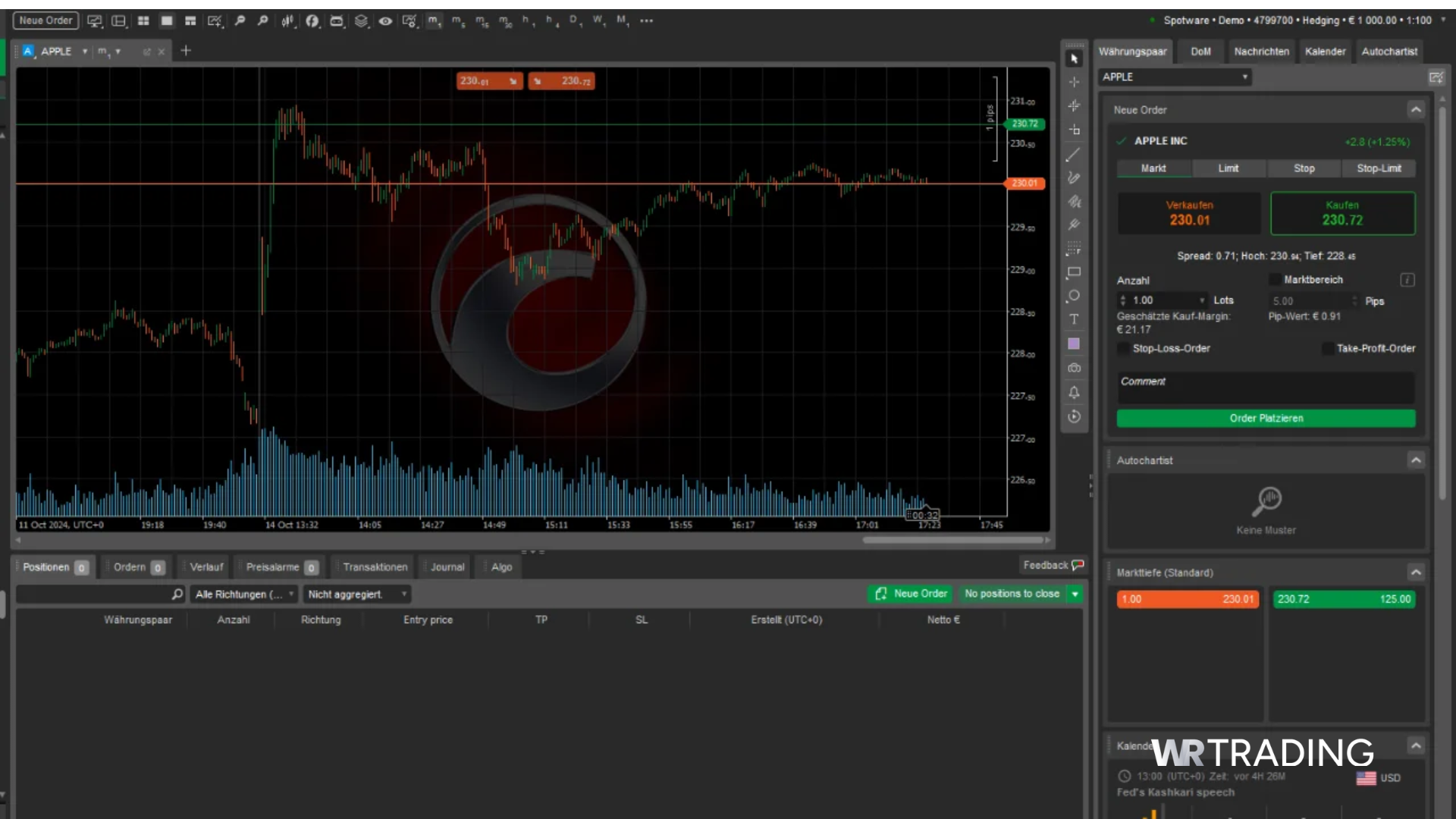The height and width of the screenshot is (819, 1456).
Task: Select the m5 timeframe toggle
Action: tap(458, 20)
